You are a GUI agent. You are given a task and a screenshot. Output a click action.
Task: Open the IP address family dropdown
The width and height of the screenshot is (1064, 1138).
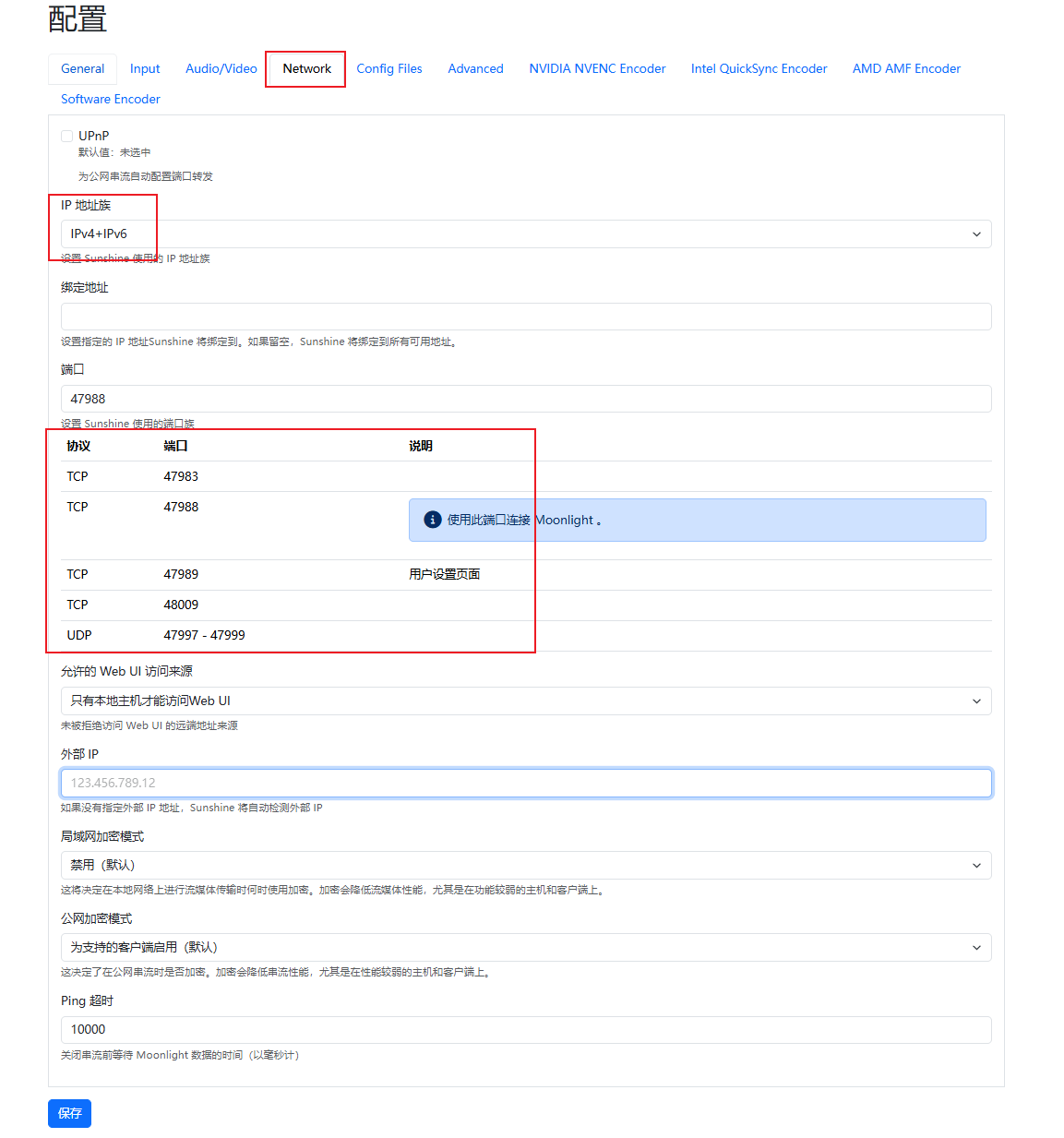click(526, 234)
